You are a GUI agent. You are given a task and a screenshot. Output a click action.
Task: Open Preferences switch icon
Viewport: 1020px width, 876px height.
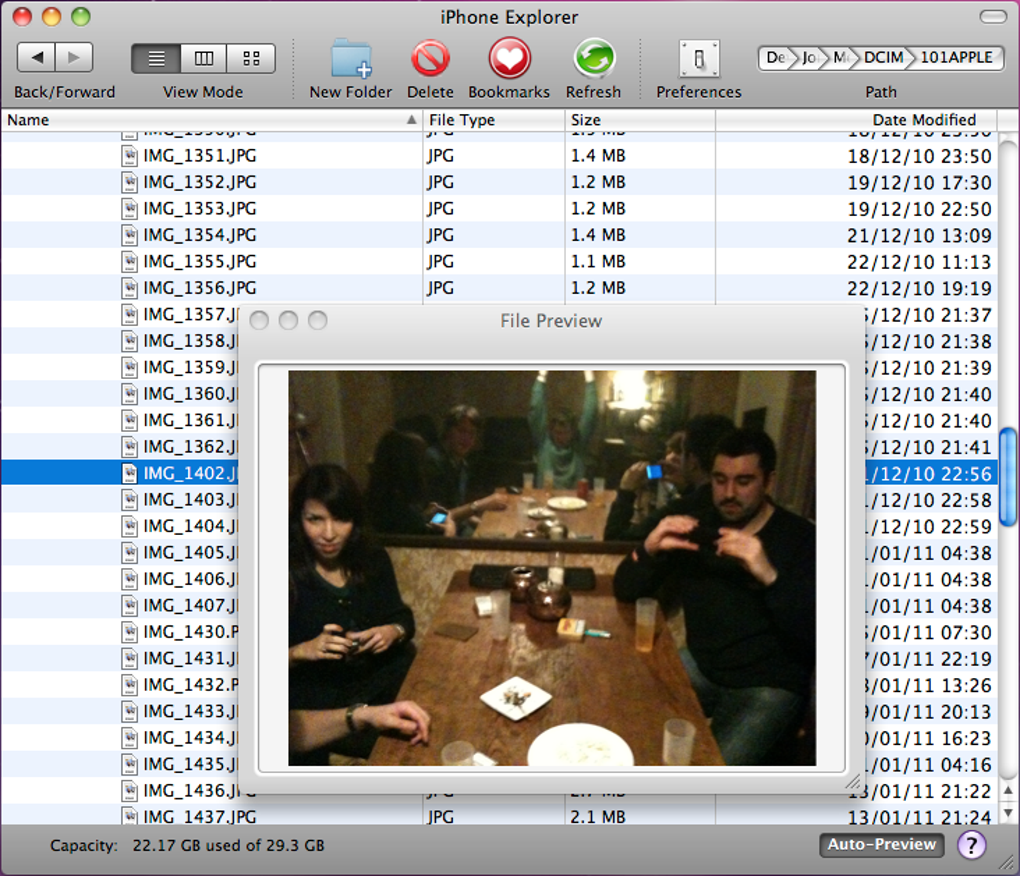[x=699, y=59]
